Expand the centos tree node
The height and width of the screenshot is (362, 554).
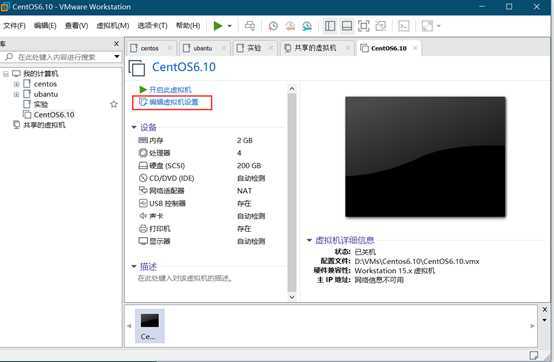[x=16, y=84]
